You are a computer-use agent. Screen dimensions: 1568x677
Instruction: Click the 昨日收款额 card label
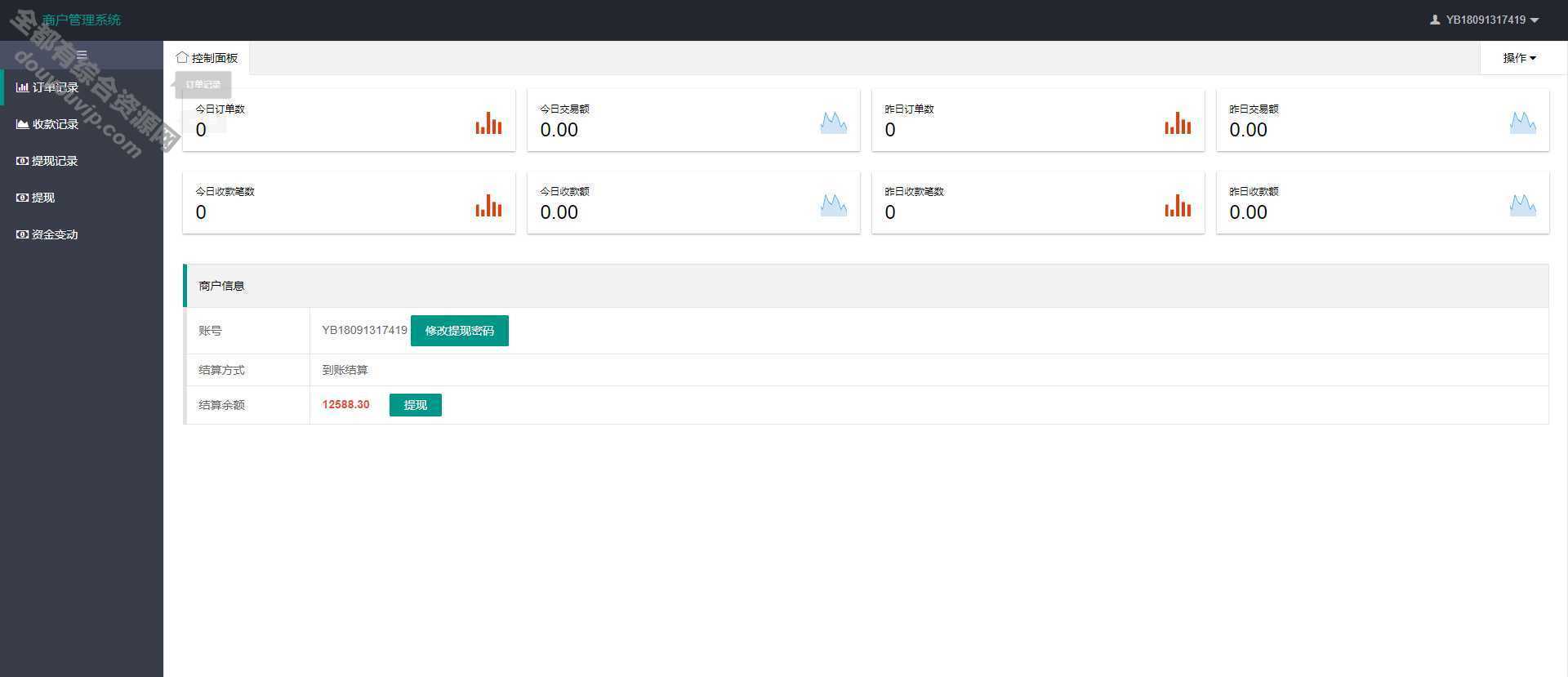pyautogui.click(x=1254, y=191)
